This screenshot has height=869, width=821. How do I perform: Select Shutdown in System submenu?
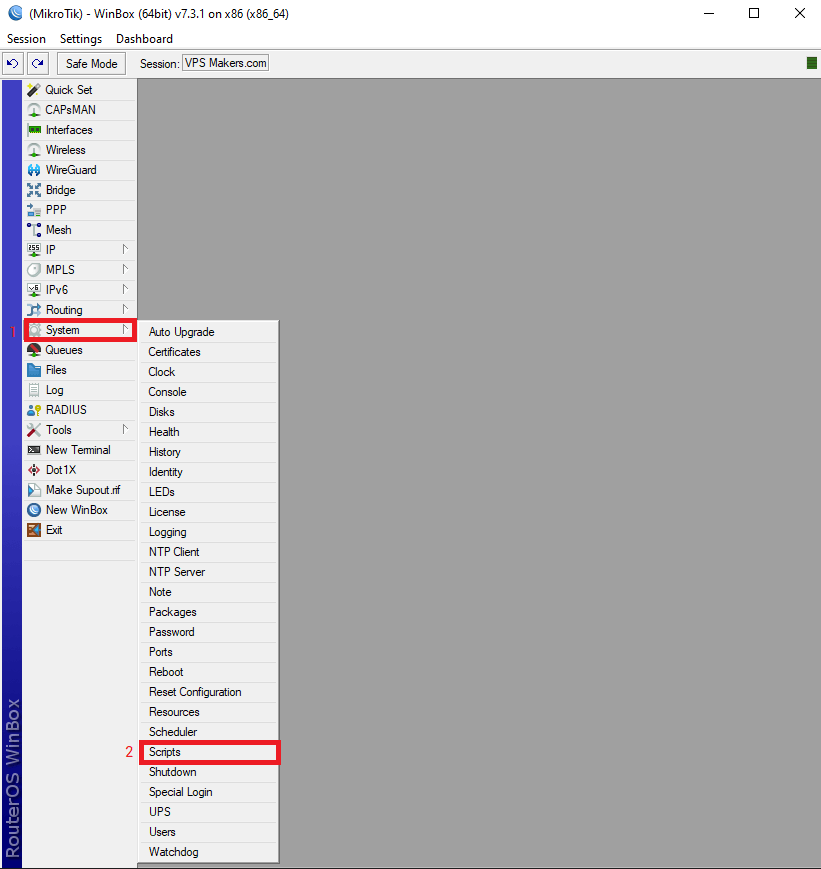click(208, 772)
